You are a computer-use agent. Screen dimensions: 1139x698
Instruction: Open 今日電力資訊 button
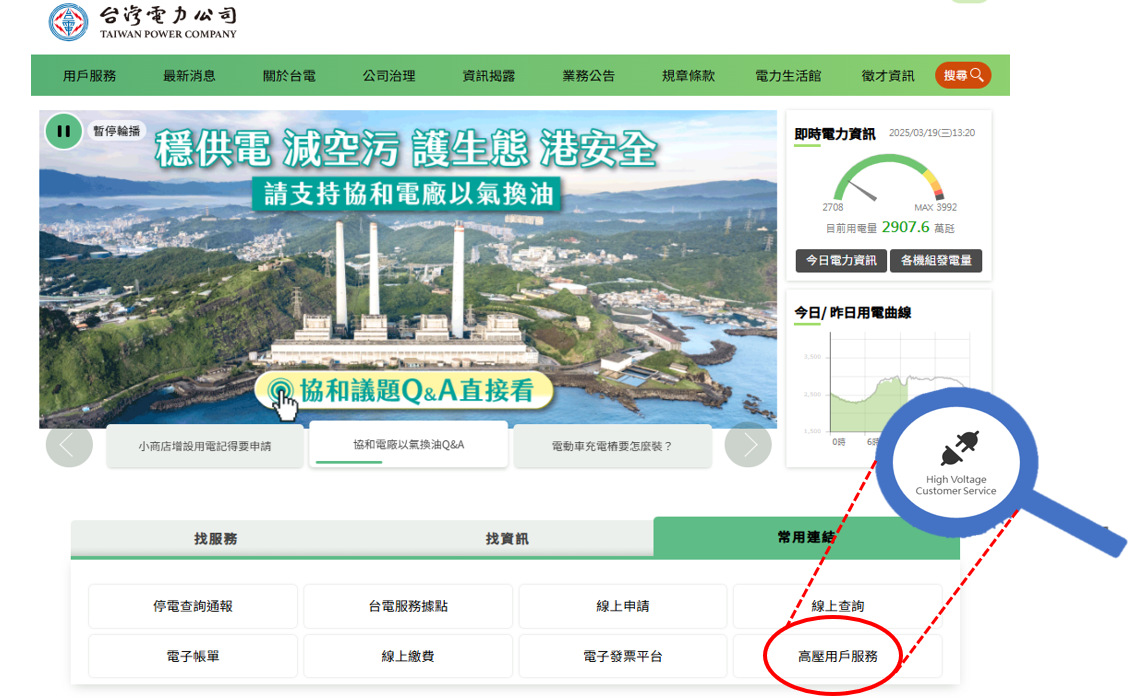[x=841, y=260]
